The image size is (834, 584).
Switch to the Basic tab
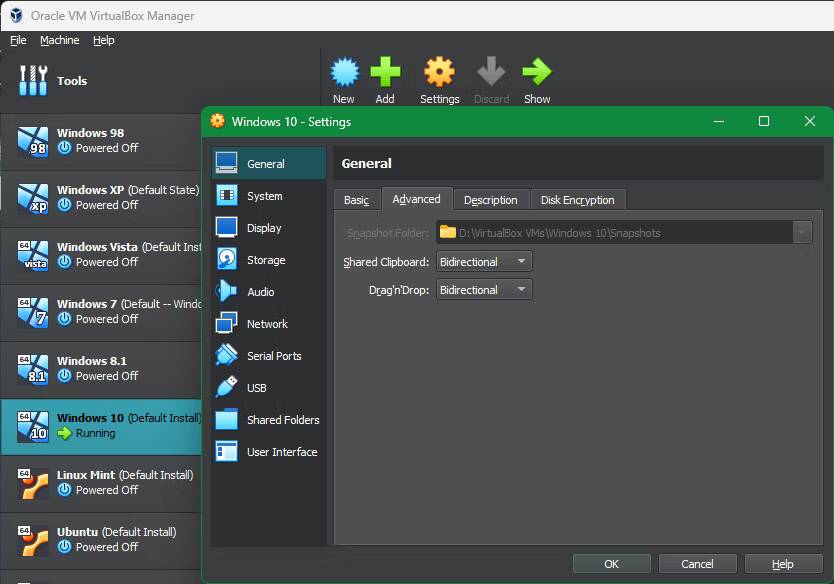click(357, 200)
